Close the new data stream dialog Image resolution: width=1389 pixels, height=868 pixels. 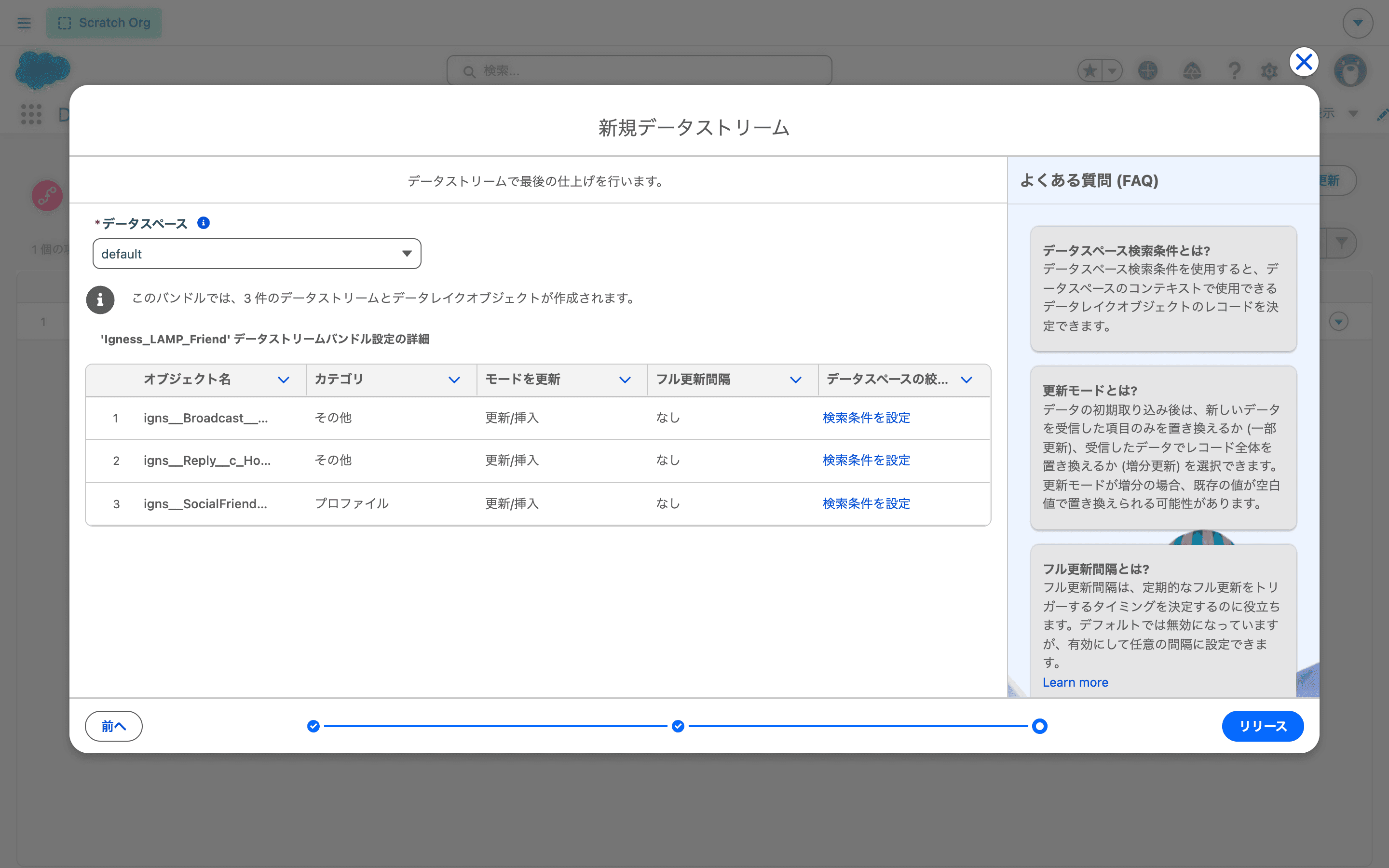(x=1304, y=61)
